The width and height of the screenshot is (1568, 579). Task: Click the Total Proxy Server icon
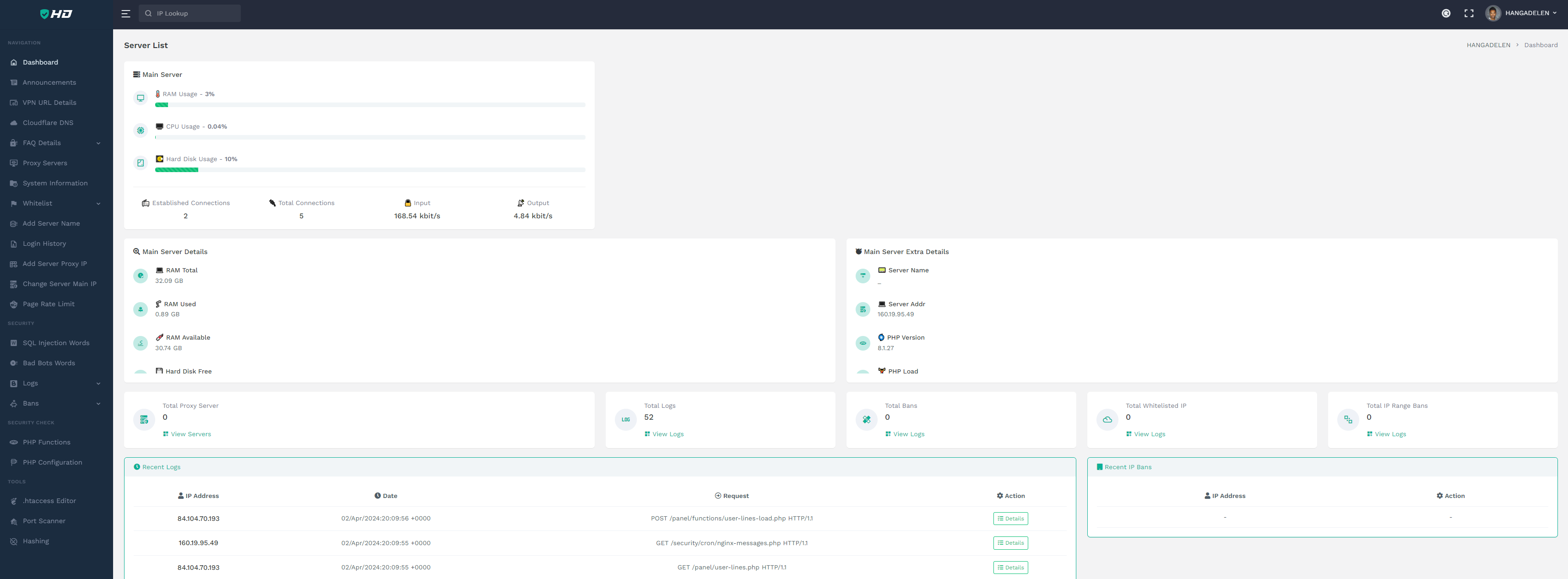coord(144,419)
